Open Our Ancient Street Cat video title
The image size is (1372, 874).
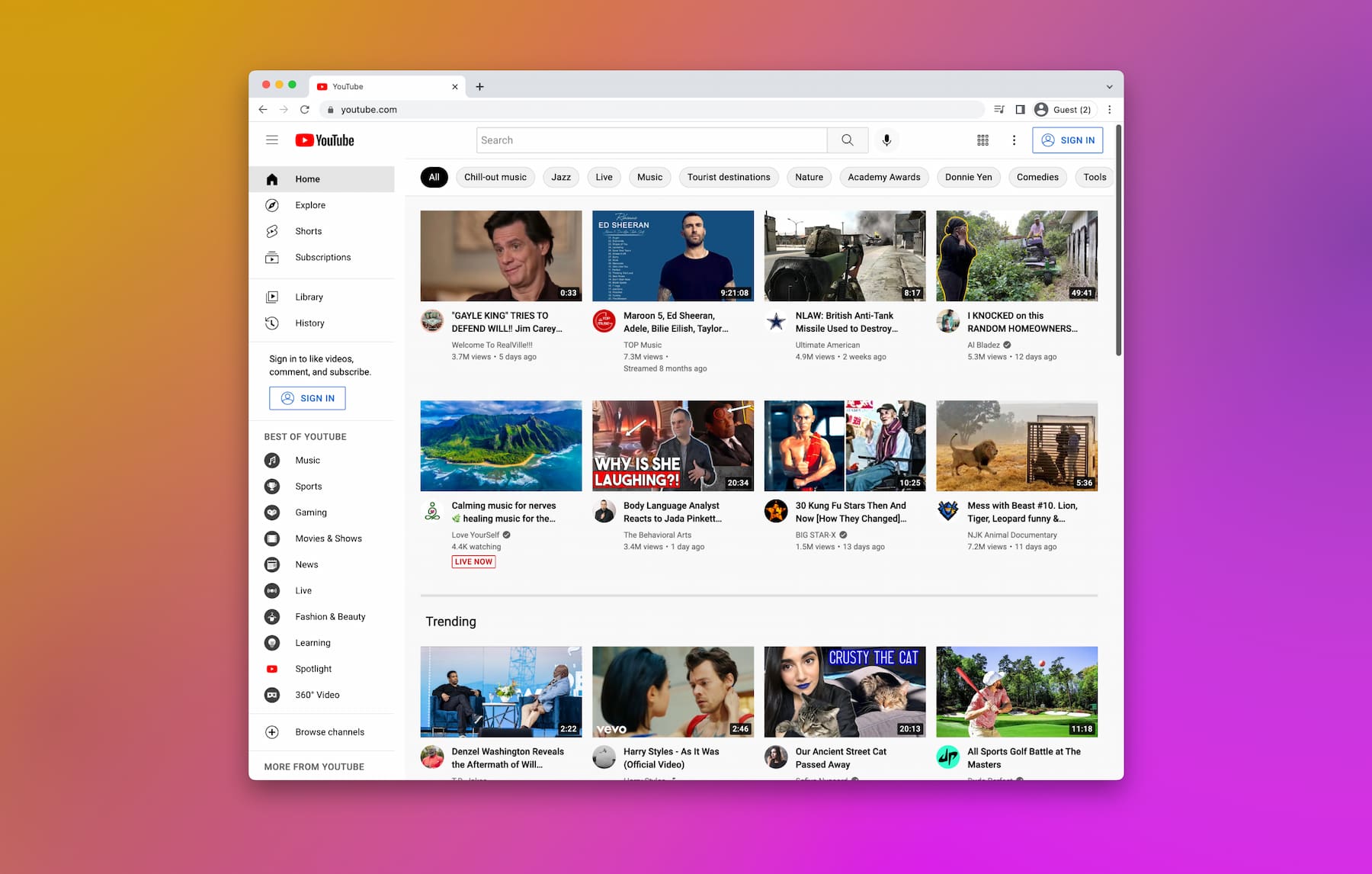[x=841, y=758]
